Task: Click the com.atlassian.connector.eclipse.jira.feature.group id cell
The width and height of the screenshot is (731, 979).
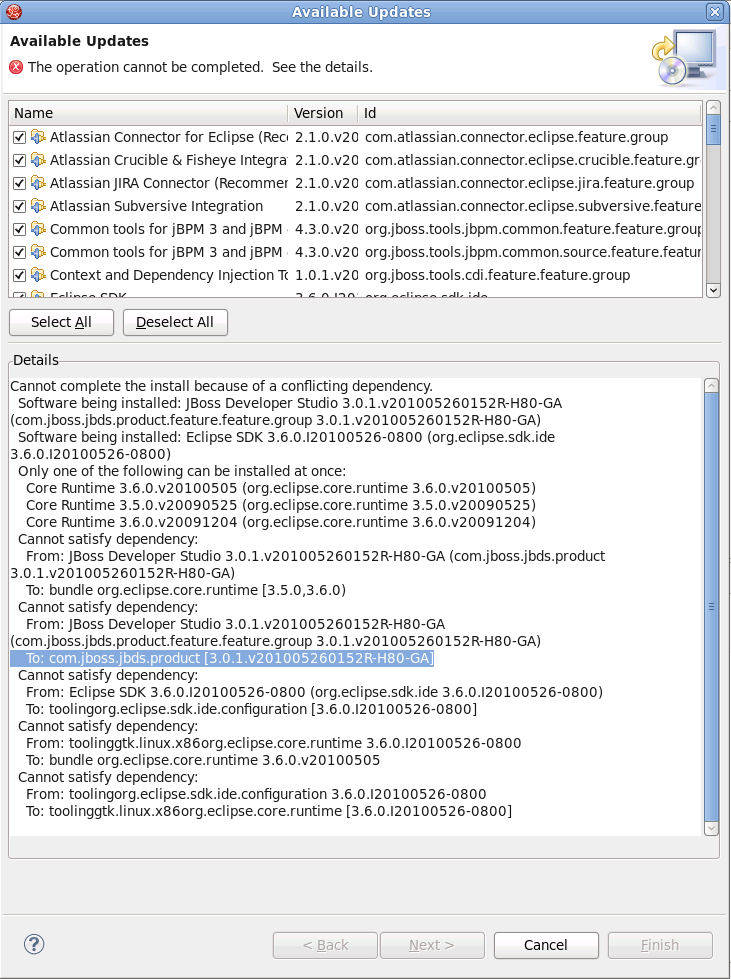Action: click(529, 183)
